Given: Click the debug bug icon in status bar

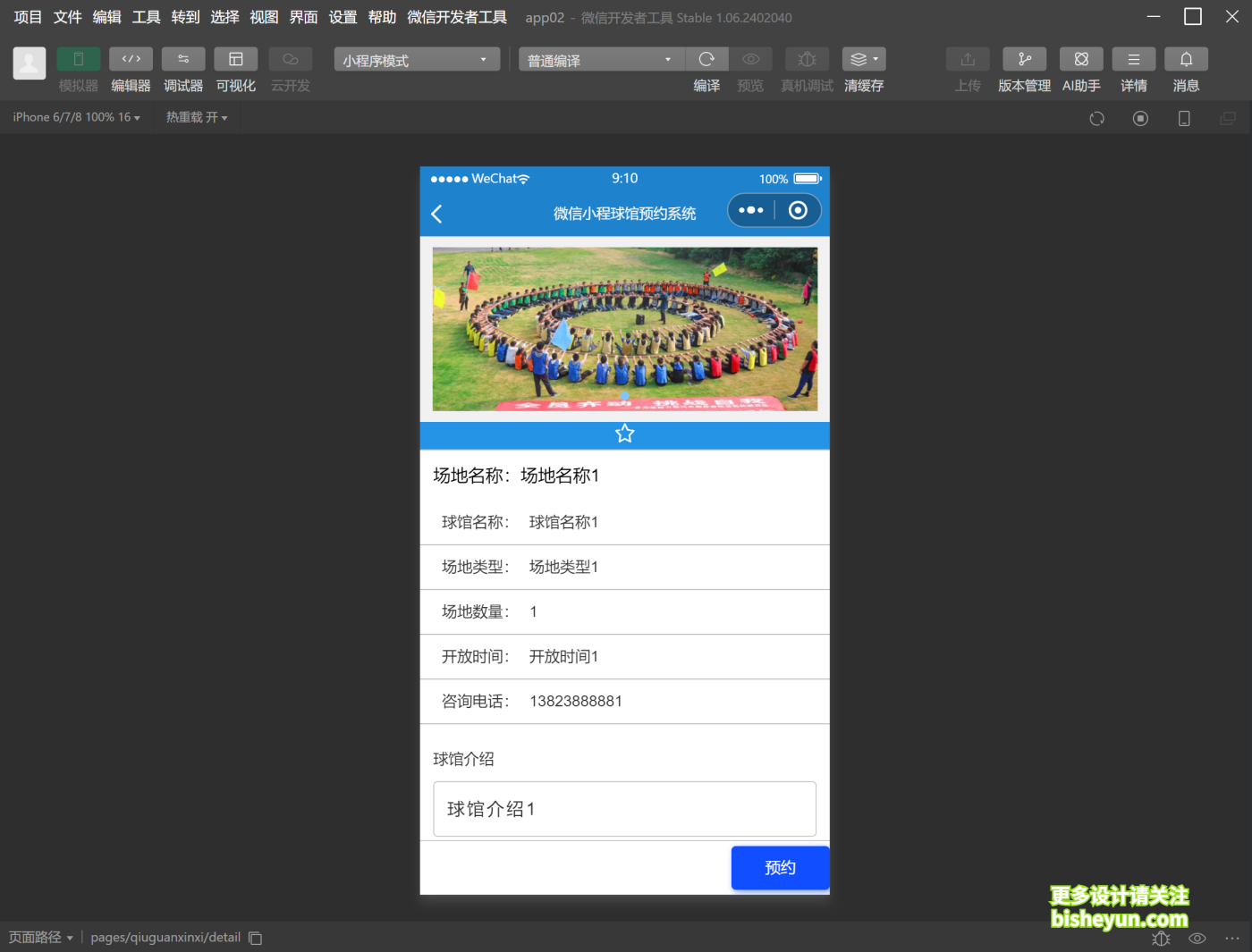Looking at the screenshot, I should click(x=1161, y=938).
